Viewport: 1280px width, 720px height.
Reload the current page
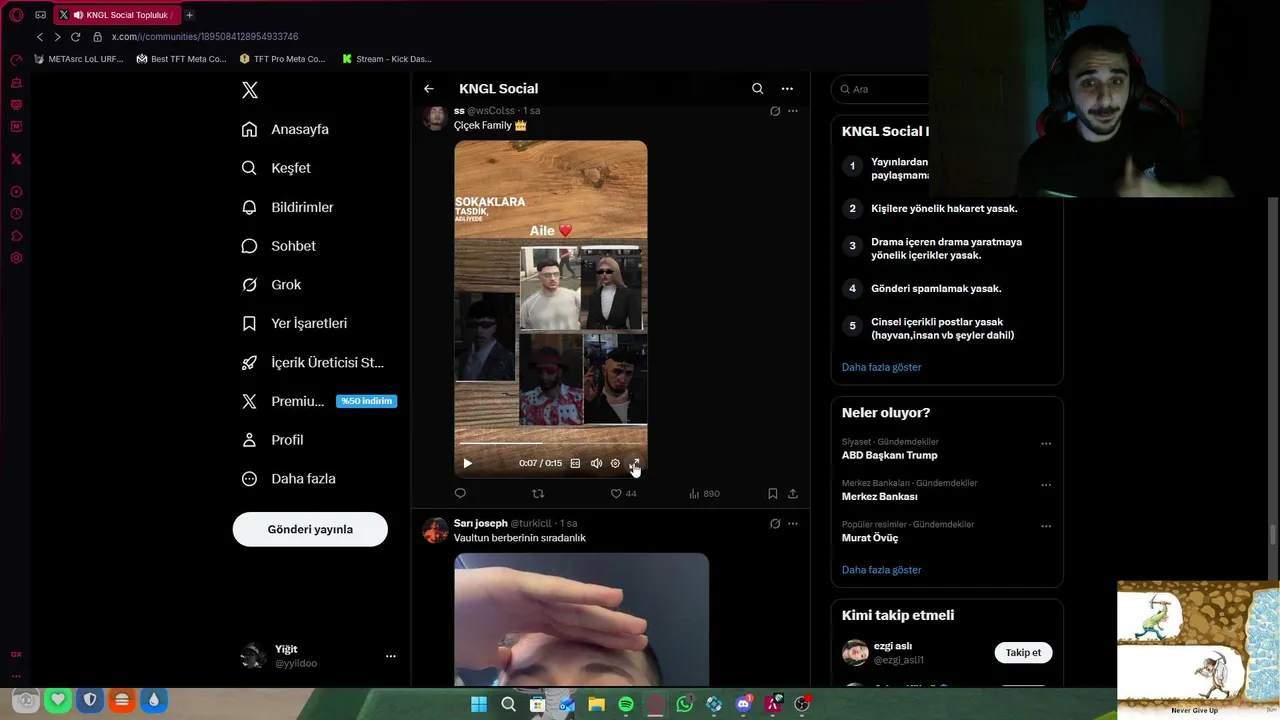pyautogui.click(x=75, y=37)
